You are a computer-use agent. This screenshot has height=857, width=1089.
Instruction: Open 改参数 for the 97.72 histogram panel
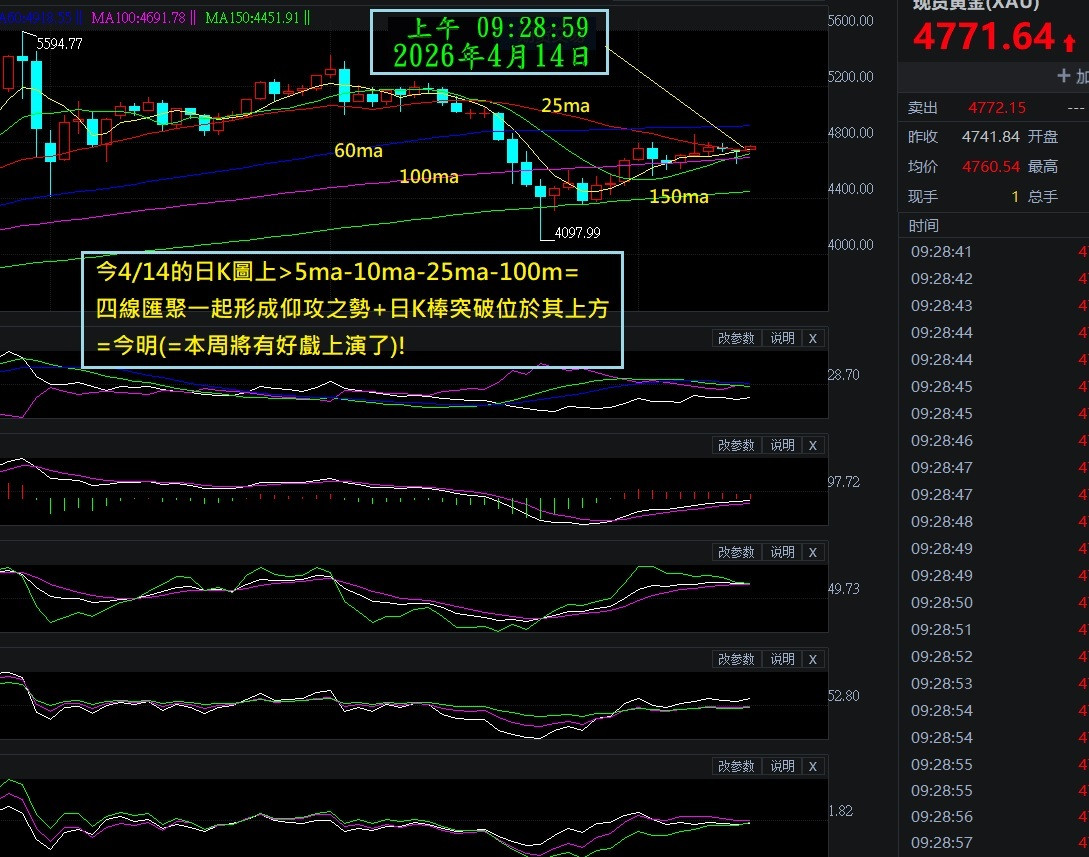pyautogui.click(x=736, y=446)
